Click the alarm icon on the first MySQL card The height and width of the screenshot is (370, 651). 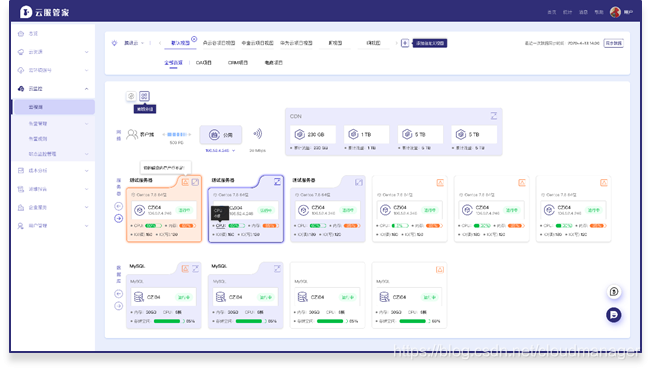pyautogui.click(x=185, y=269)
